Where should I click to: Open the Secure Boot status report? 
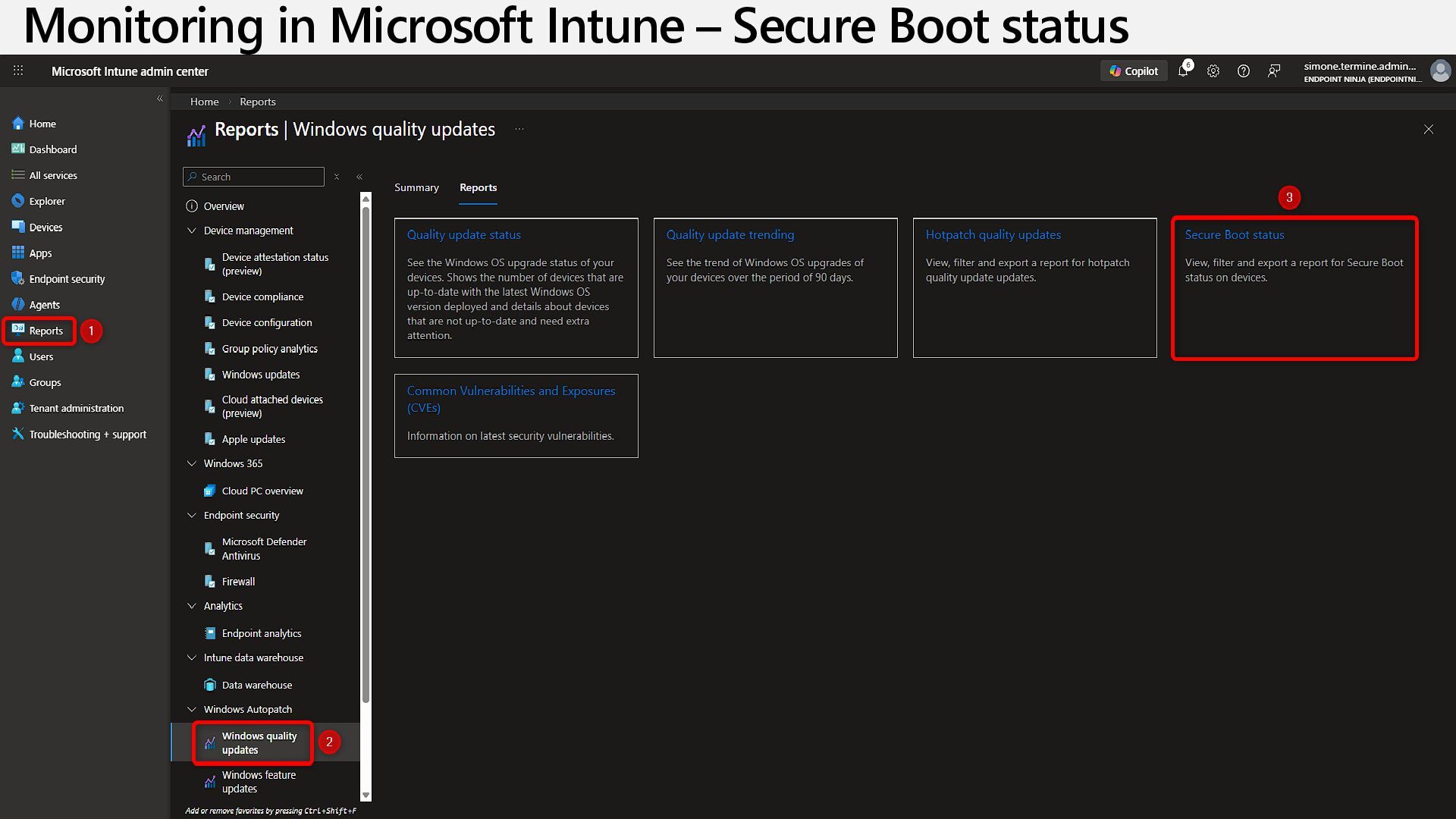click(1234, 235)
